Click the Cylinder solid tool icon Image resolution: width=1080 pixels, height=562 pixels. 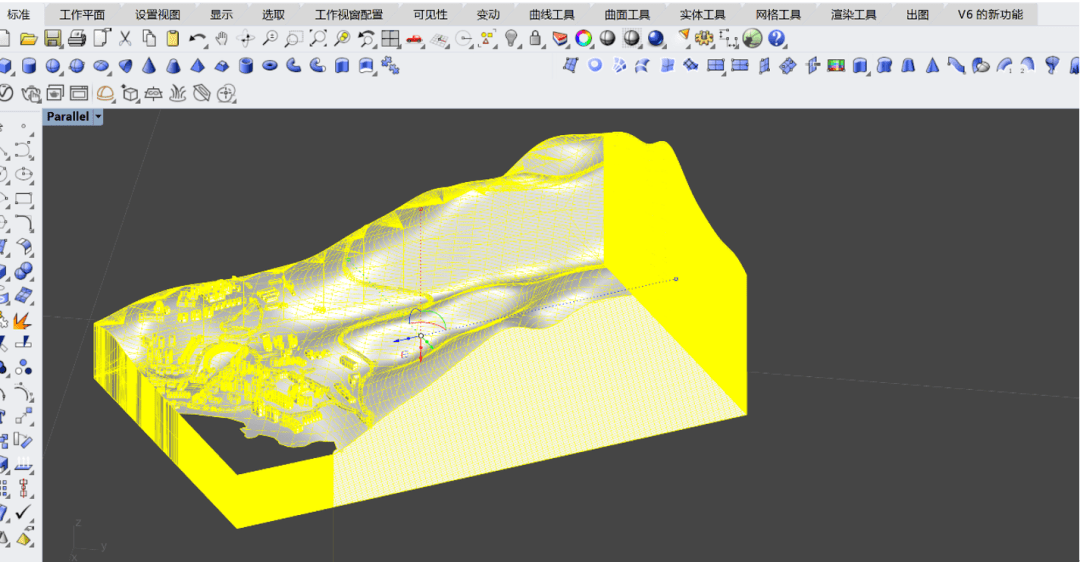point(28,66)
